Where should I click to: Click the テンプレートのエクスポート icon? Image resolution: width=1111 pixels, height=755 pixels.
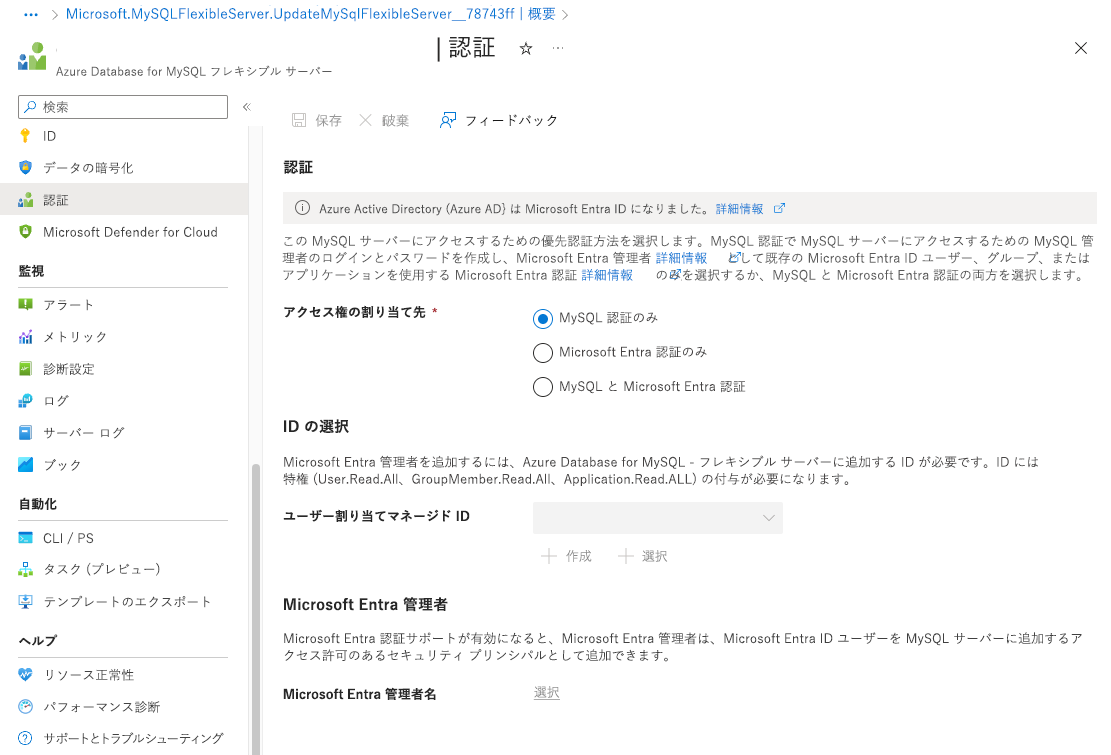(x=26, y=602)
